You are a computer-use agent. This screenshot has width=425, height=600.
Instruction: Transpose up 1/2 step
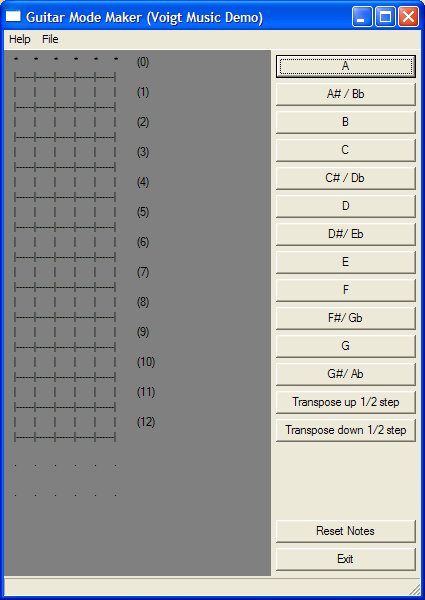[x=345, y=402]
